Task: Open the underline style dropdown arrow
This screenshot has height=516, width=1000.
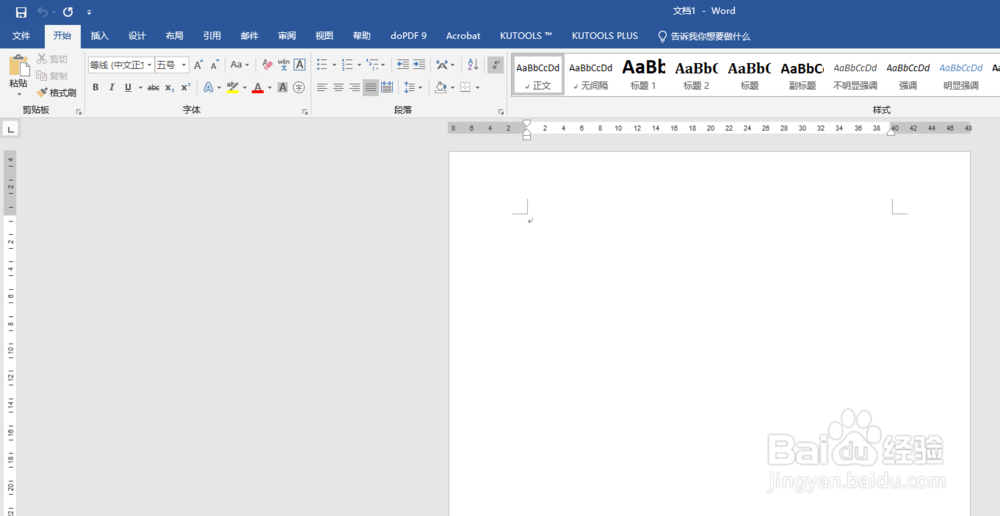Action: (138, 87)
